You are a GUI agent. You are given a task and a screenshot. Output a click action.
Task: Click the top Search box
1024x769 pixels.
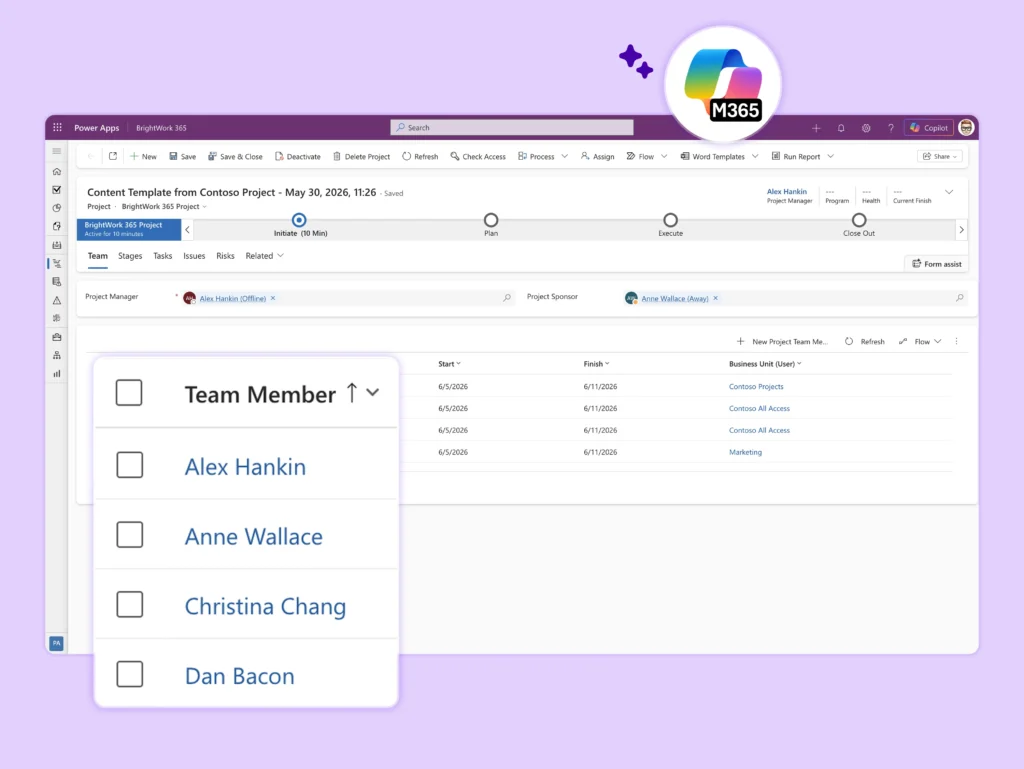tap(512, 127)
